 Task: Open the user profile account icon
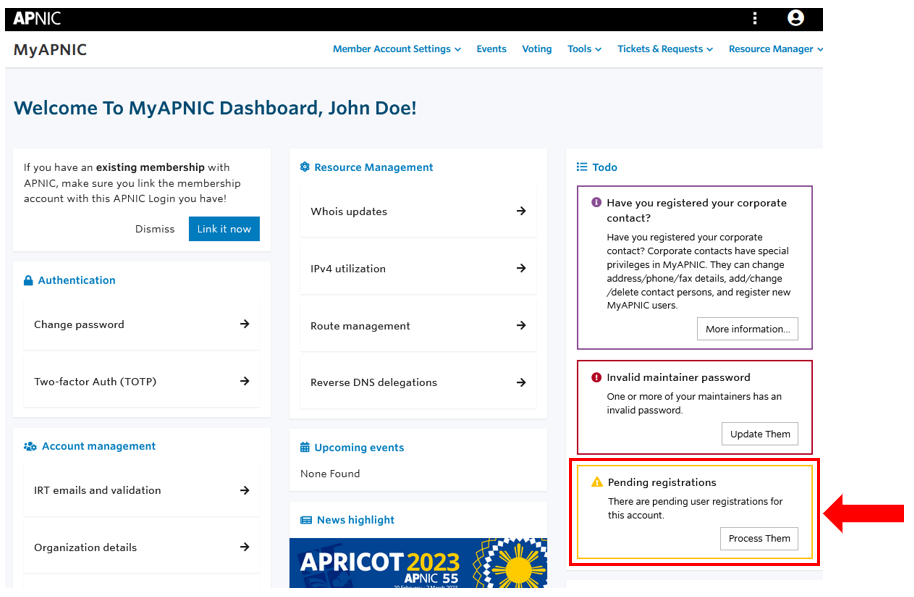(795, 18)
